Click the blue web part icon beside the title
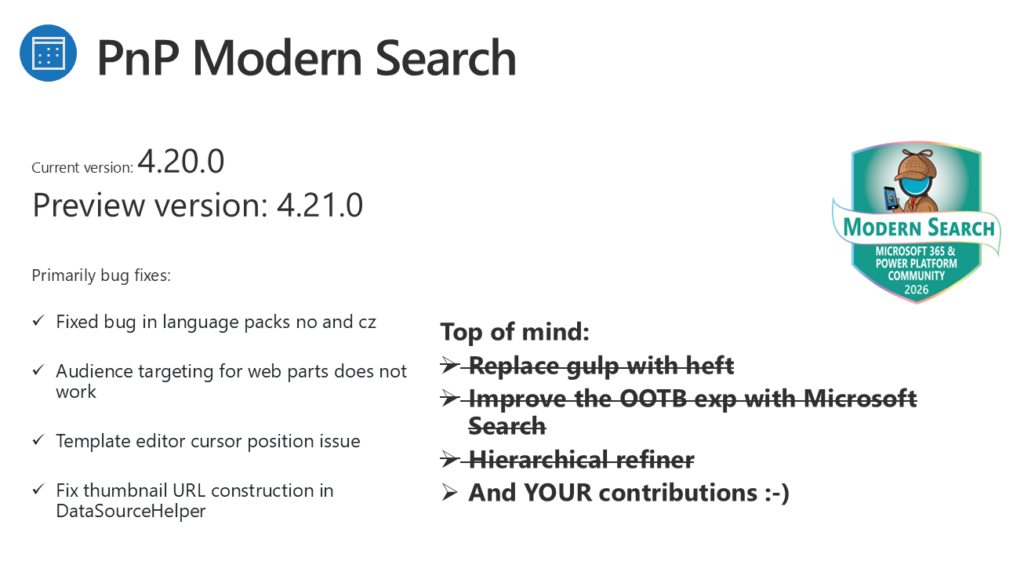This screenshot has height=576, width=1024. click(x=48, y=56)
